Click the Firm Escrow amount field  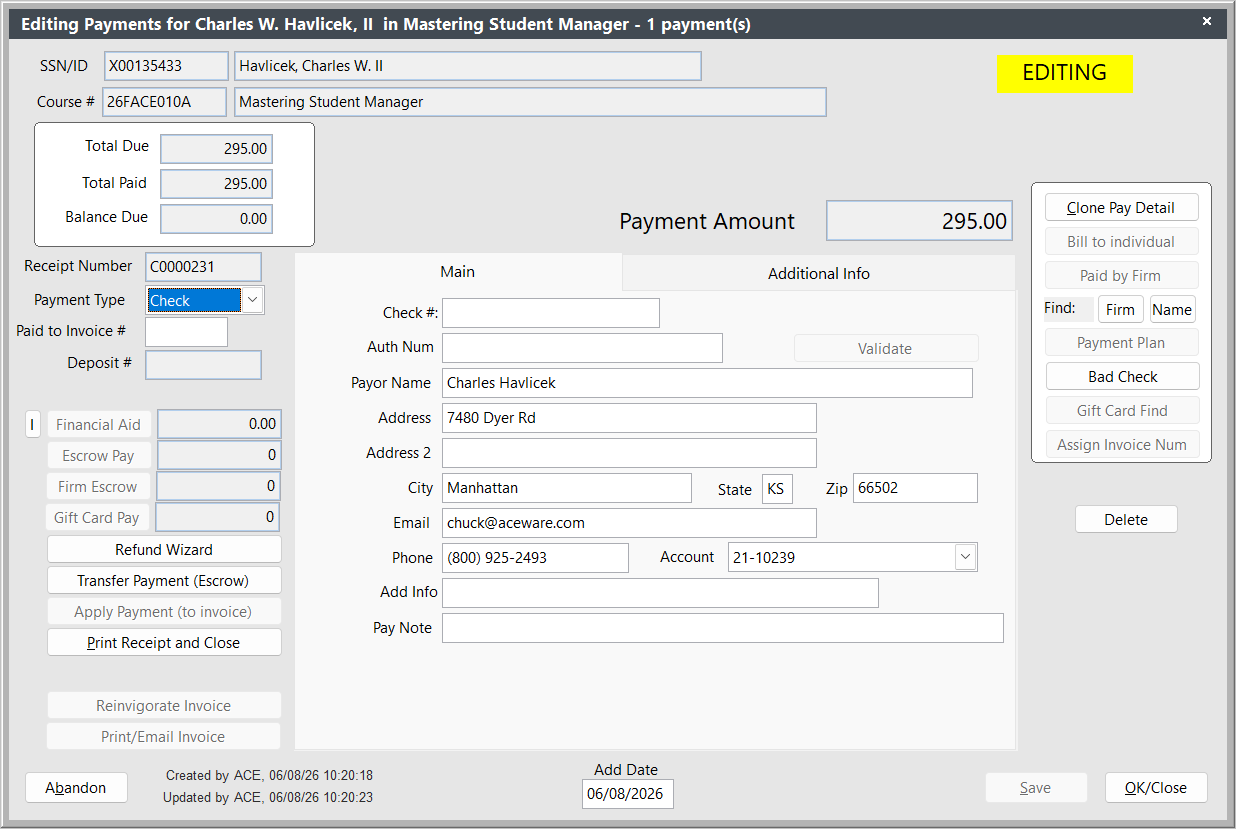click(x=218, y=486)
